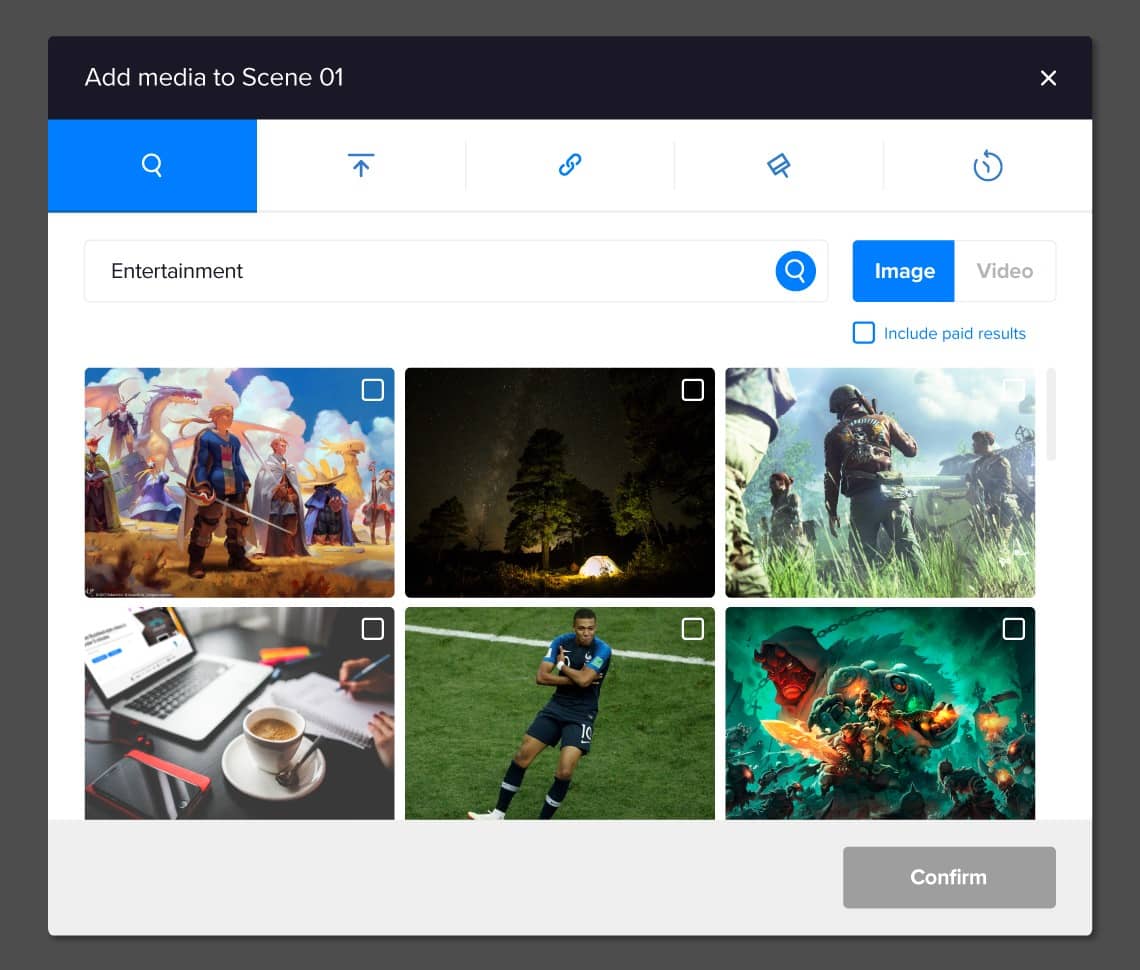Select the soccer player on grass thumbnail
Image resolution: width=1140 pixels, height=970 pixels.
560,714
